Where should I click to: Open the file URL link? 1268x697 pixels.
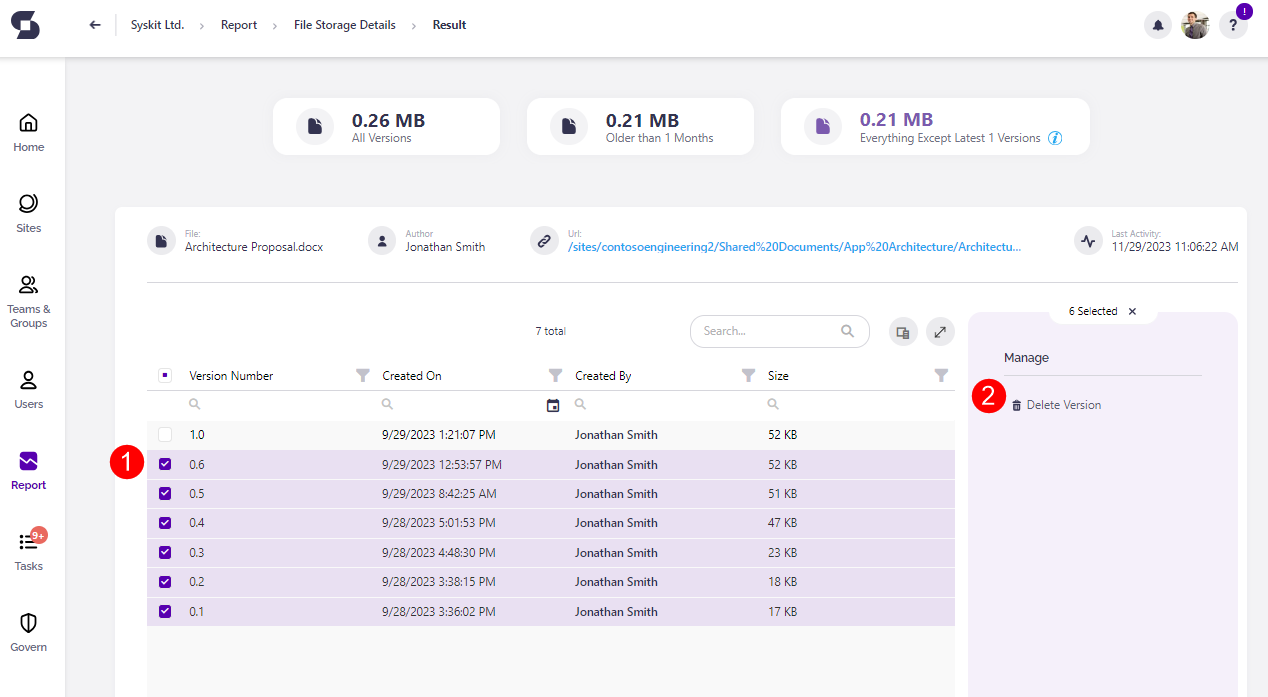(x=794, y=246)
